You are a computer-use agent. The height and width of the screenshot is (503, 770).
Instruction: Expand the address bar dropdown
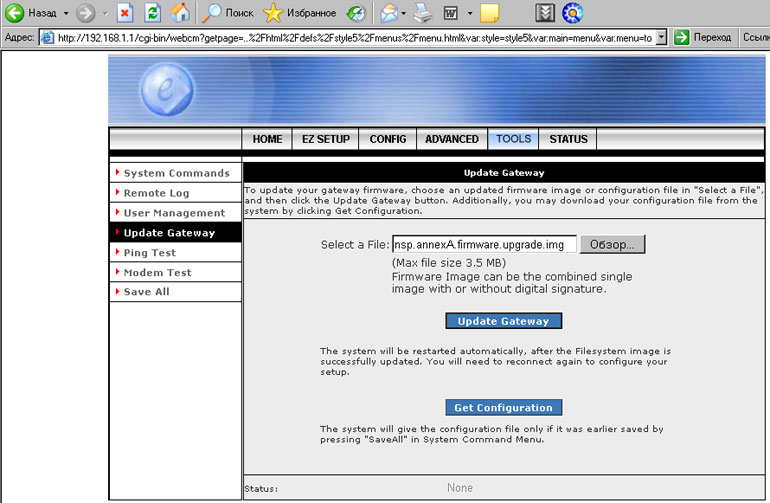[661, 37]
